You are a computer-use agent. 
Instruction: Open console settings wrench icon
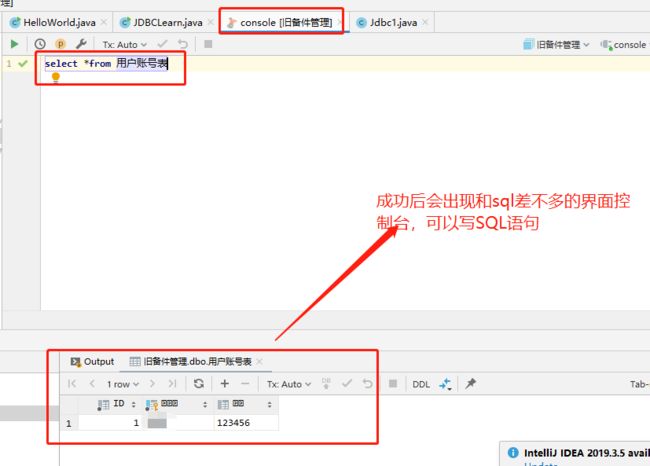81,44
